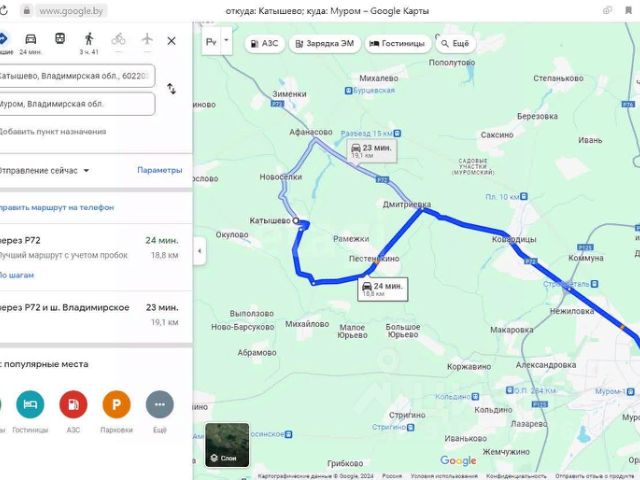Select walking travel mode icon
The height and width of the screenshot is (480, 640).
pos(89,39)
